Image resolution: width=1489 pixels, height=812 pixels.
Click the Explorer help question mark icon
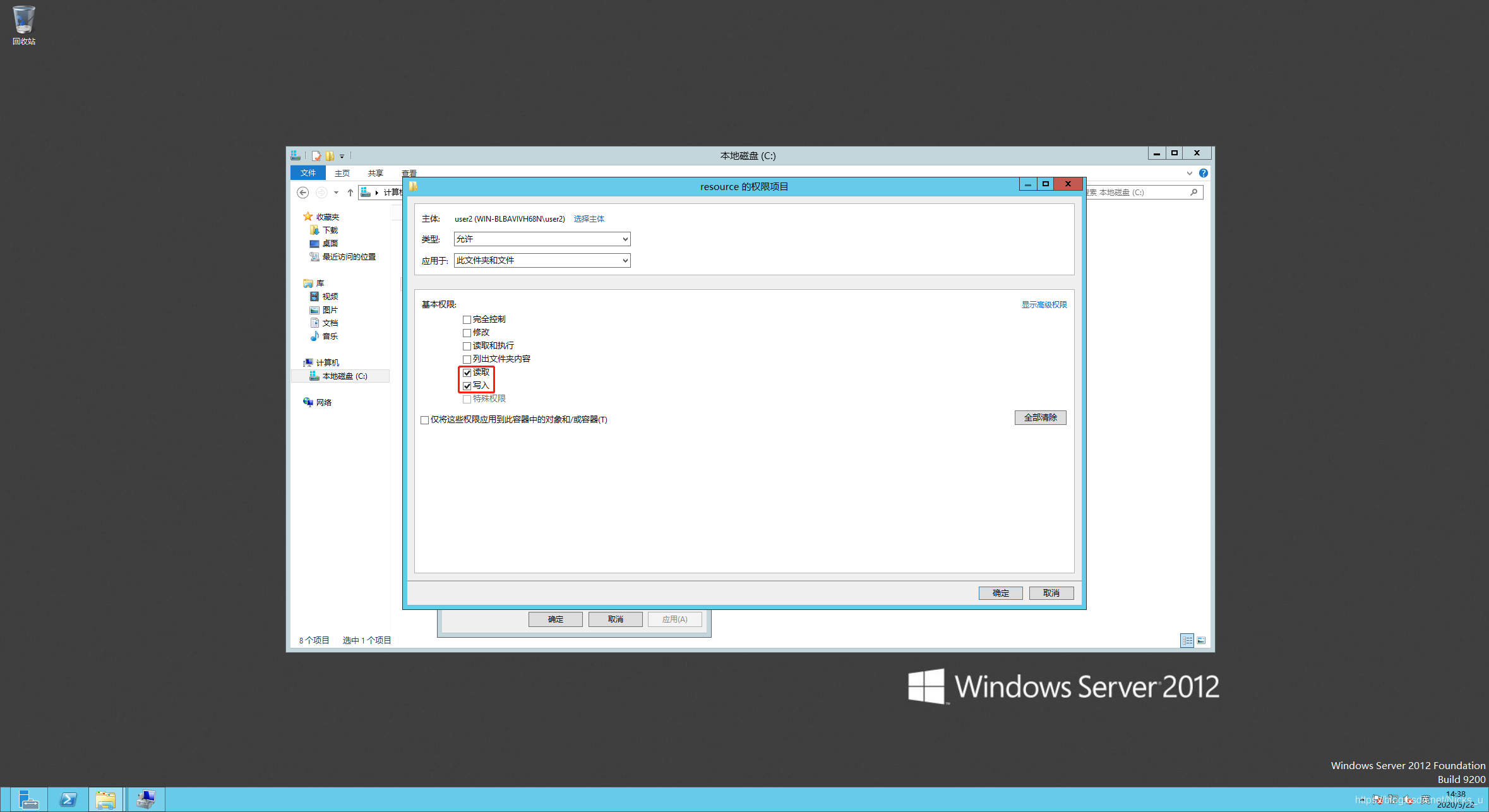1203,173
